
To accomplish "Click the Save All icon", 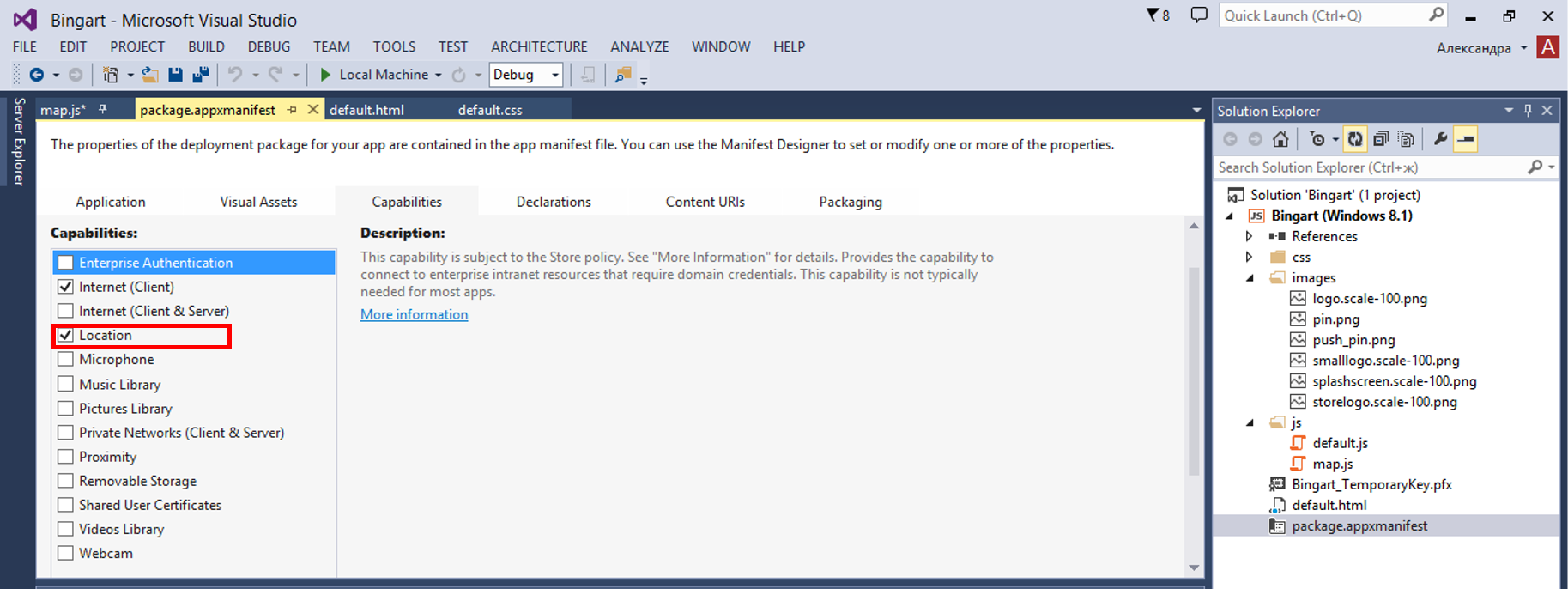I will (x=201, y=75).
